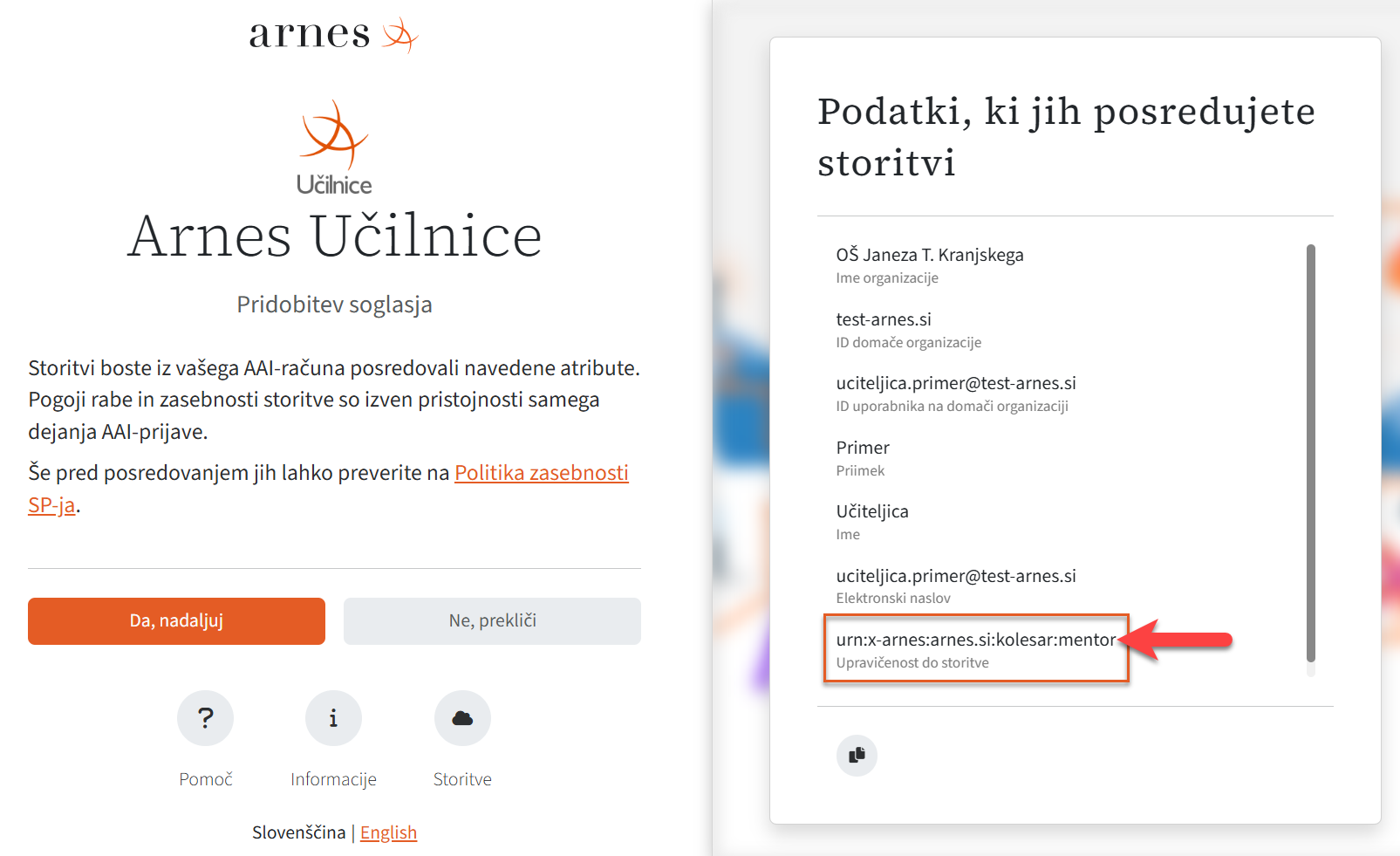Image resolution: width=1400 pixels, height=856 pixels.
Task: Click the Arnes logo at top
Action: click(x=333, y=35)
